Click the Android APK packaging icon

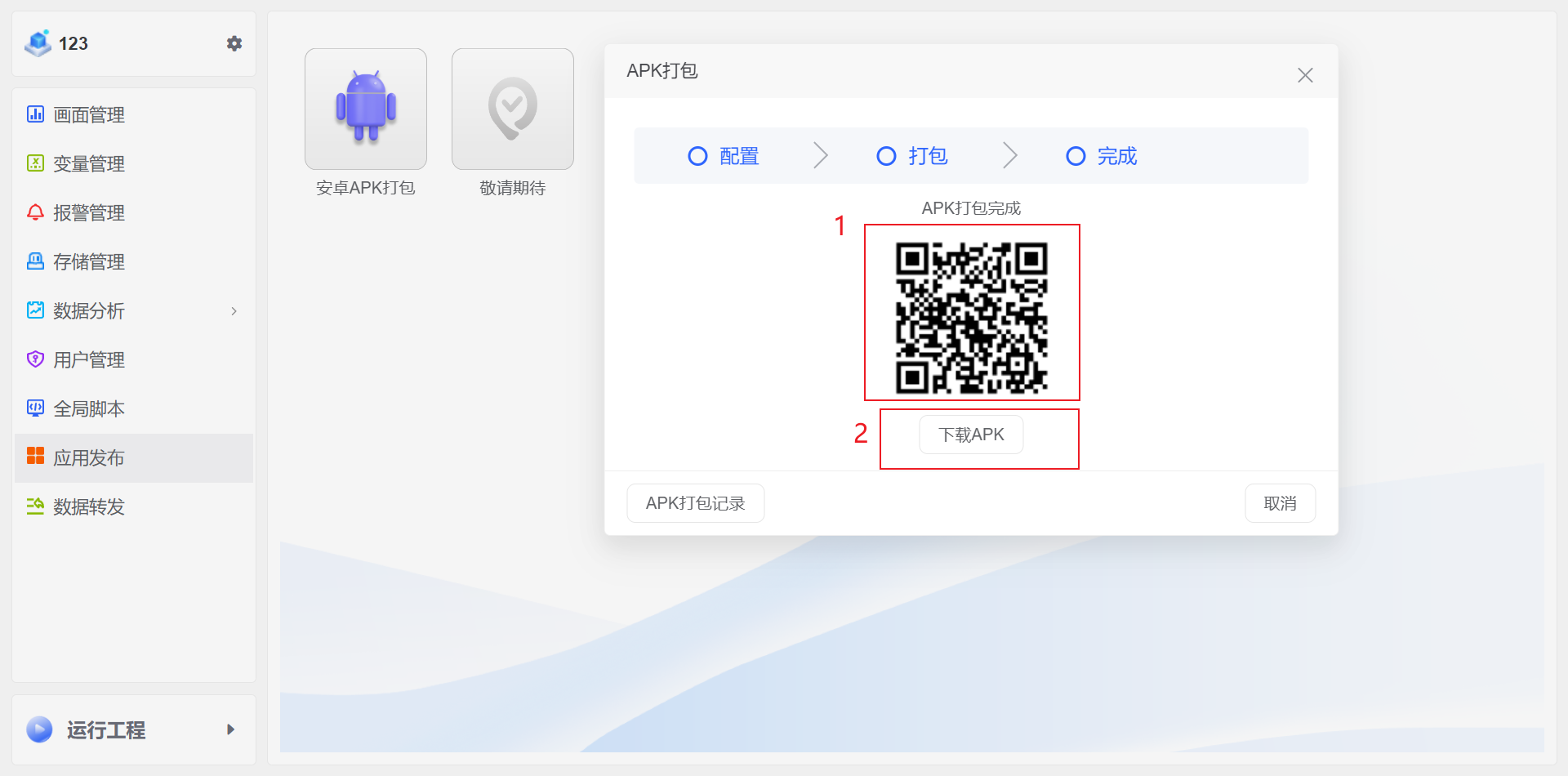tap(366, 109)
